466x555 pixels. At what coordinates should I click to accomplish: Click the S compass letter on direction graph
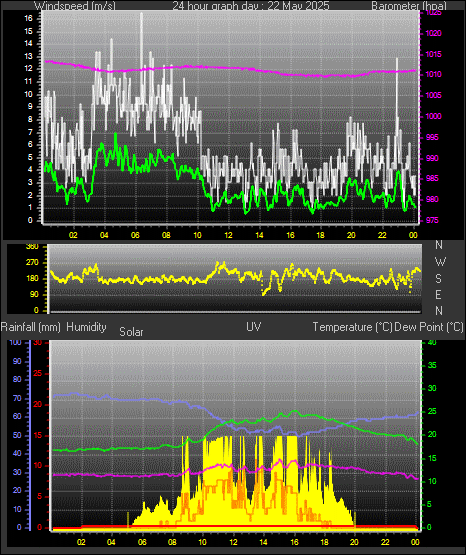(x=438, y=279)
